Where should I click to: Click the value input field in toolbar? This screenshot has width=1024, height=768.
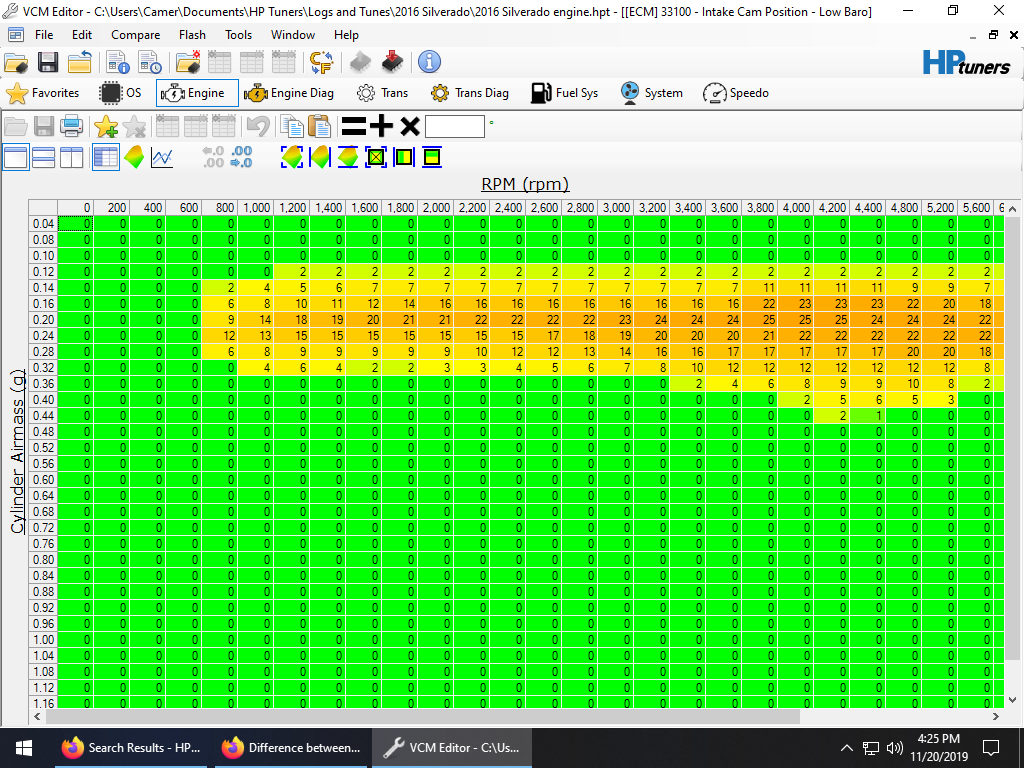click(455, 126)
